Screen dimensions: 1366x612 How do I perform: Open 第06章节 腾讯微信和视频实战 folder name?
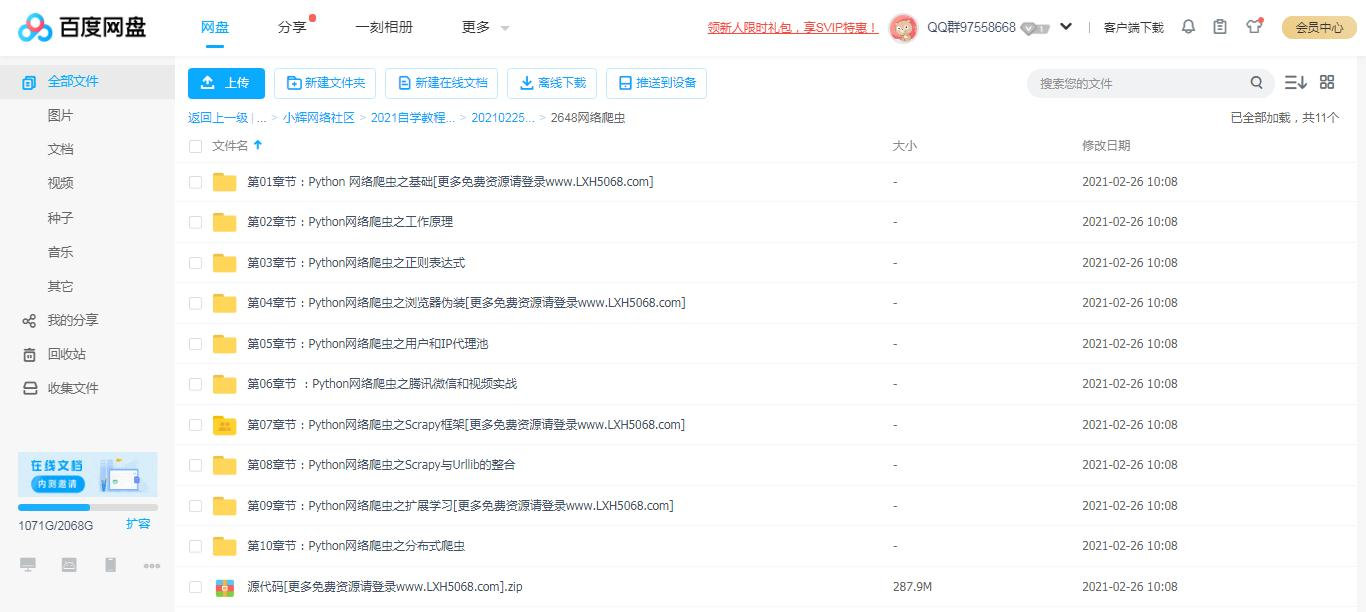[x=382, y=384]
